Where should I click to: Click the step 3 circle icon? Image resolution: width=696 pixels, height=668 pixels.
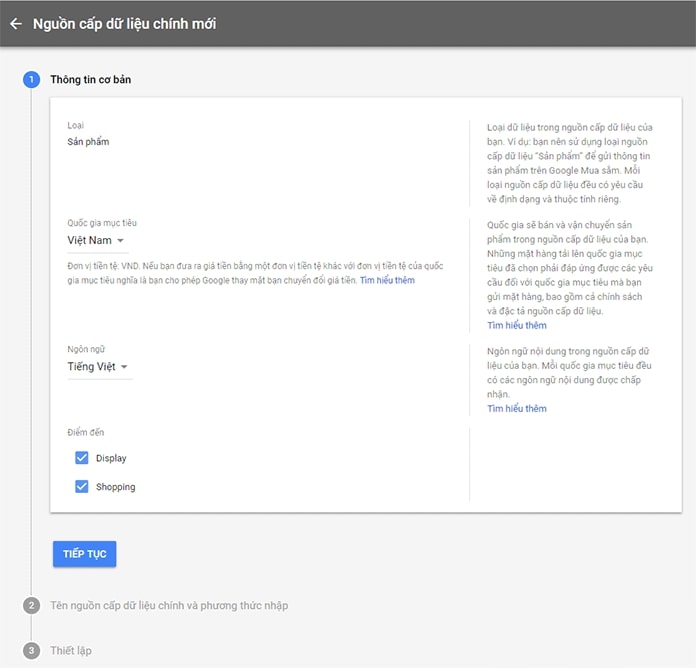click(x=32, y=651)
